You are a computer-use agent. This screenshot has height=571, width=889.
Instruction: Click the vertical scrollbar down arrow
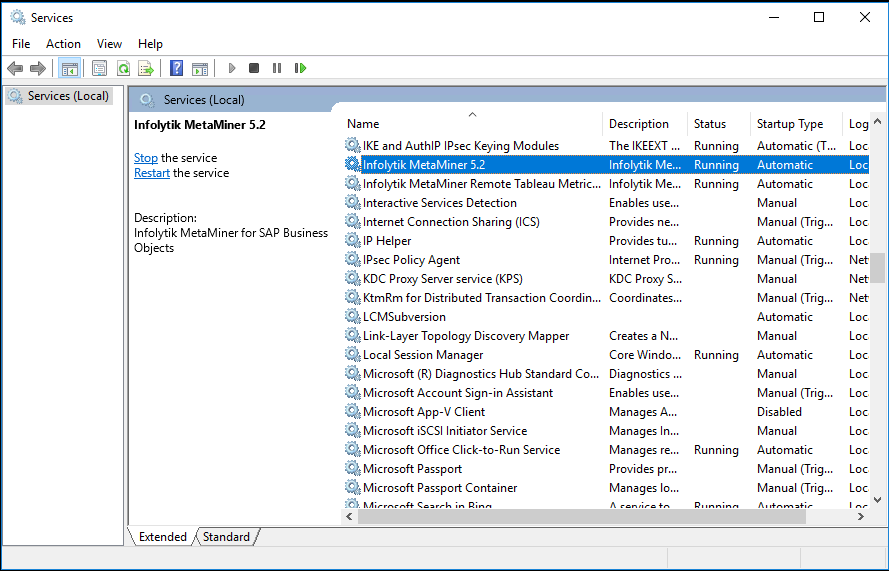pos(877,500)
